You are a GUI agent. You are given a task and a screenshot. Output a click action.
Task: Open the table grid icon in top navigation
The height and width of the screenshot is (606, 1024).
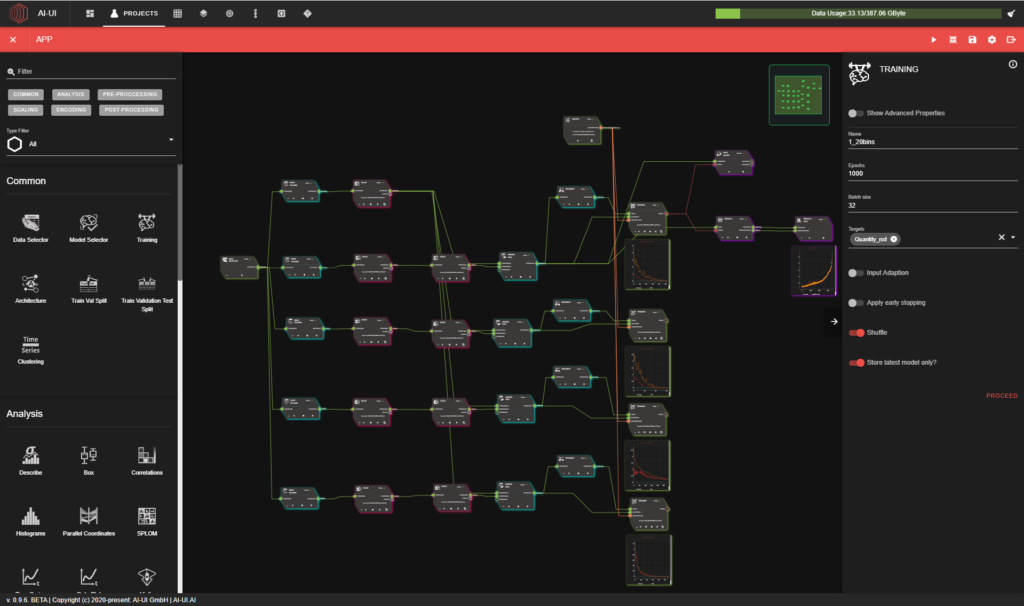(178, 13)
